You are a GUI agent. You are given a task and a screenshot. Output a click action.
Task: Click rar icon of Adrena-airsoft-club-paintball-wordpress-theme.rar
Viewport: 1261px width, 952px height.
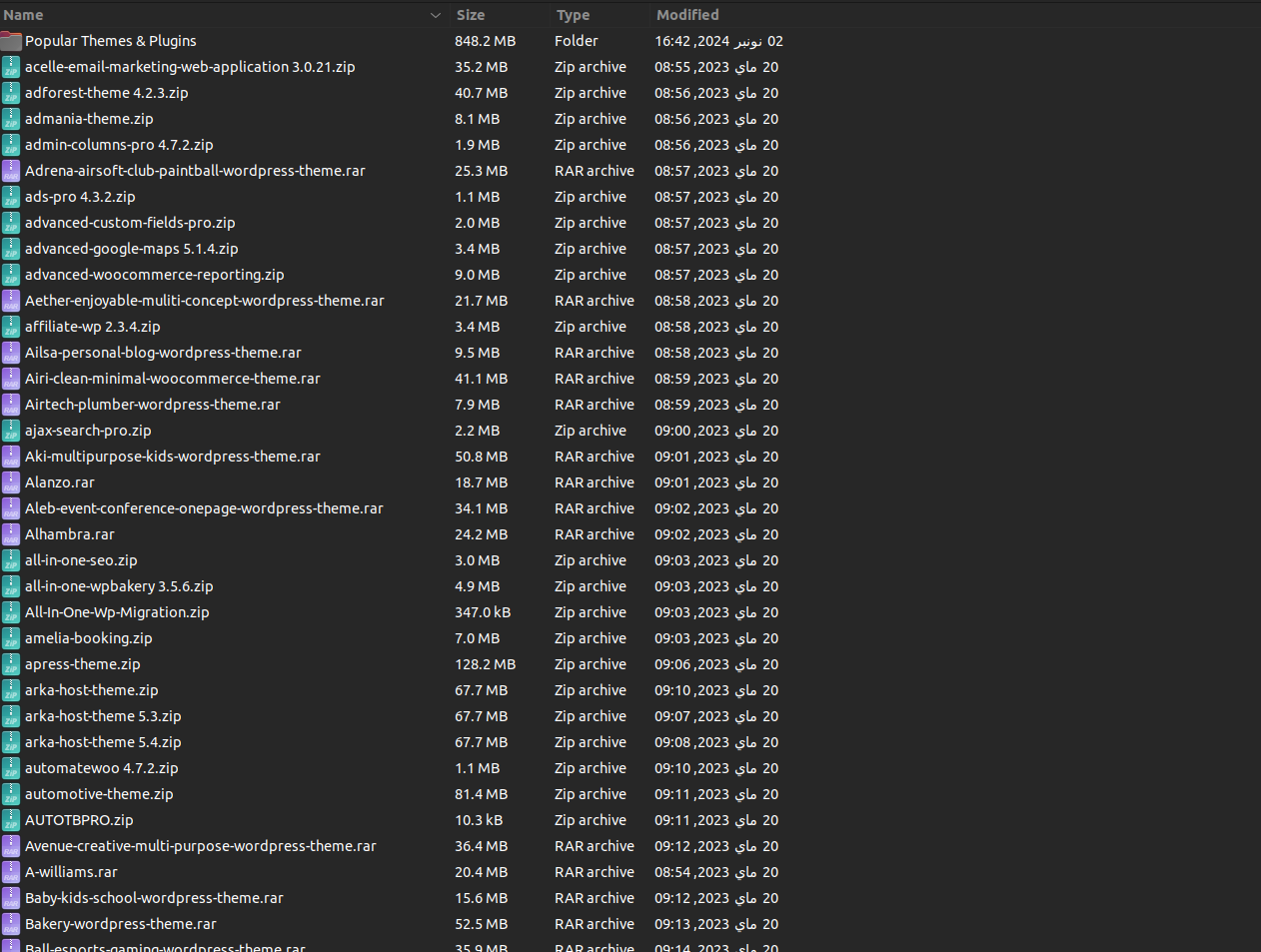[11, 171]
